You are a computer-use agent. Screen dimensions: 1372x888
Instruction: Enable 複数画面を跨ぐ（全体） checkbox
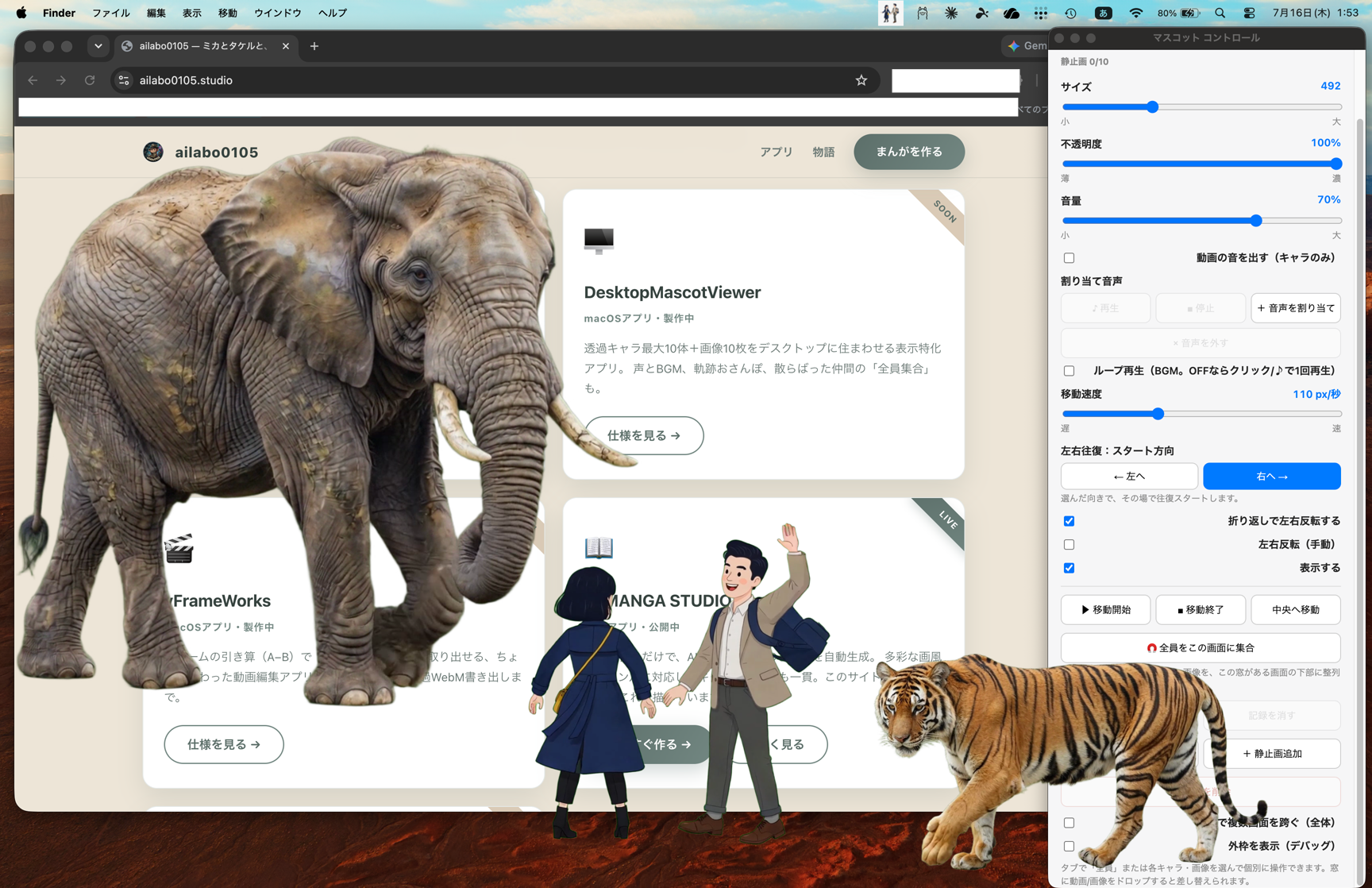[1069, 823]
